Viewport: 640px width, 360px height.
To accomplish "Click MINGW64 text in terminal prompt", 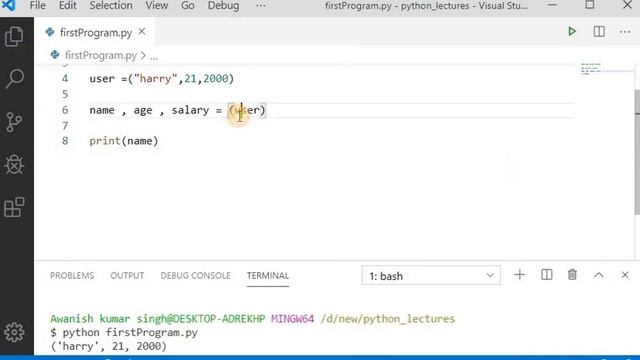I will (292, 318).
